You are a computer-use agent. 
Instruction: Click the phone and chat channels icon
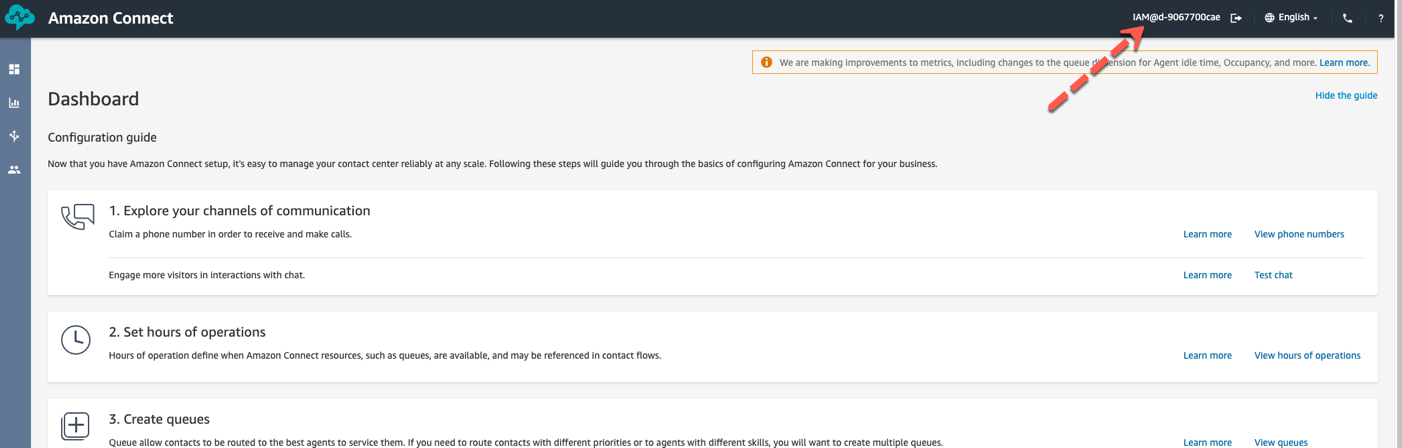pos(78,217)
